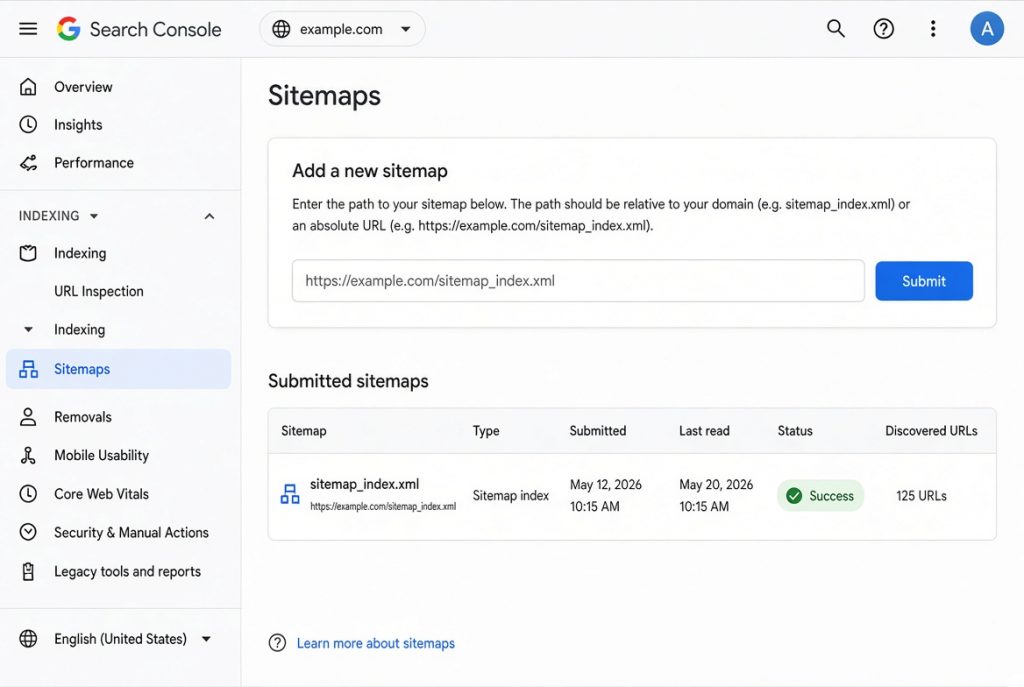Open the example.com property dropdown arrow
1024x687 pixels.
tap(406, 29)
